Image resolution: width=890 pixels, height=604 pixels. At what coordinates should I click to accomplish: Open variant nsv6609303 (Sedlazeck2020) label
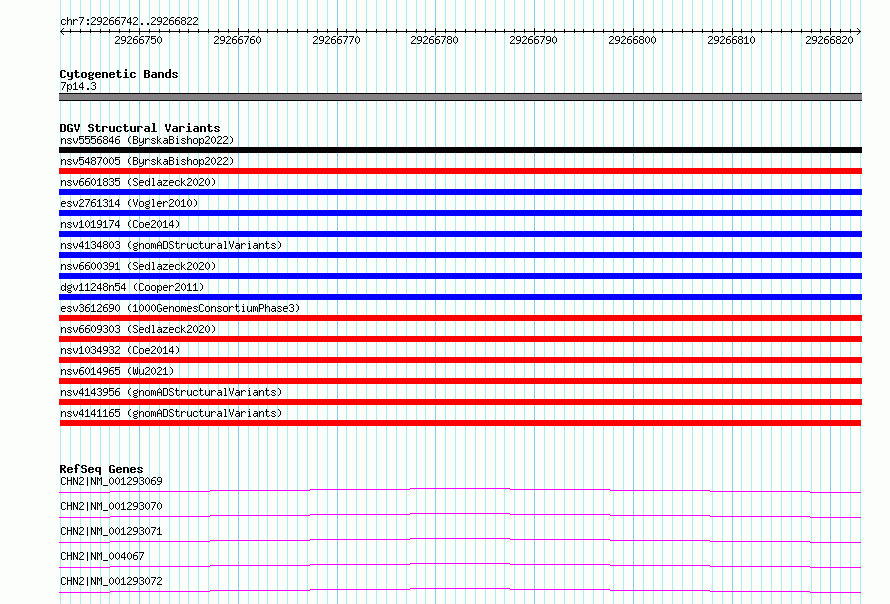click(138, 329)
